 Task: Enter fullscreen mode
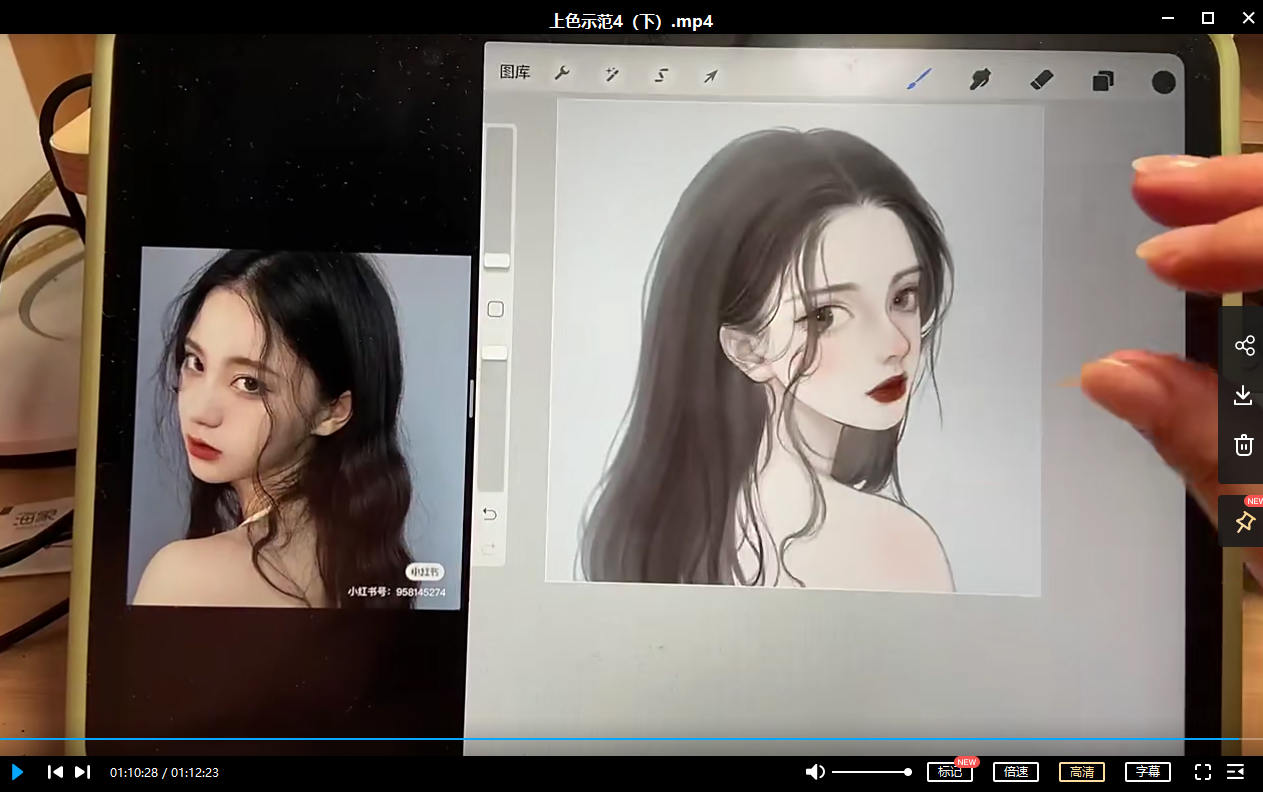coord(1203,772)
